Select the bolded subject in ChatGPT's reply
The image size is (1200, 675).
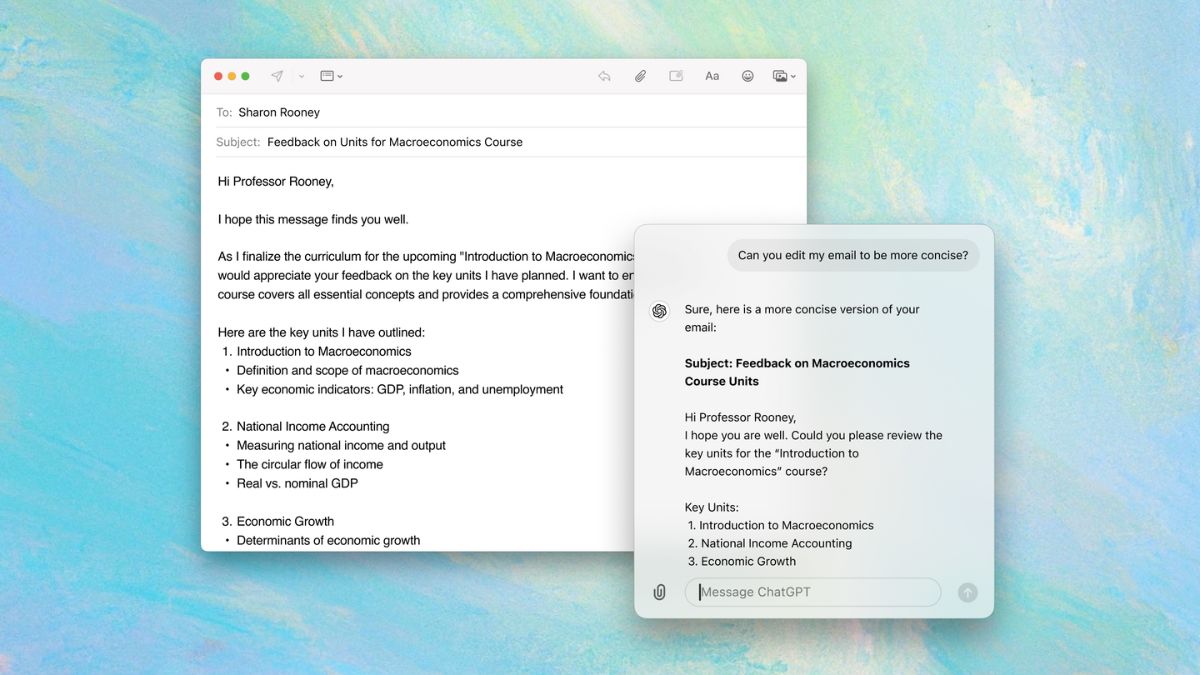click(797, 372)
